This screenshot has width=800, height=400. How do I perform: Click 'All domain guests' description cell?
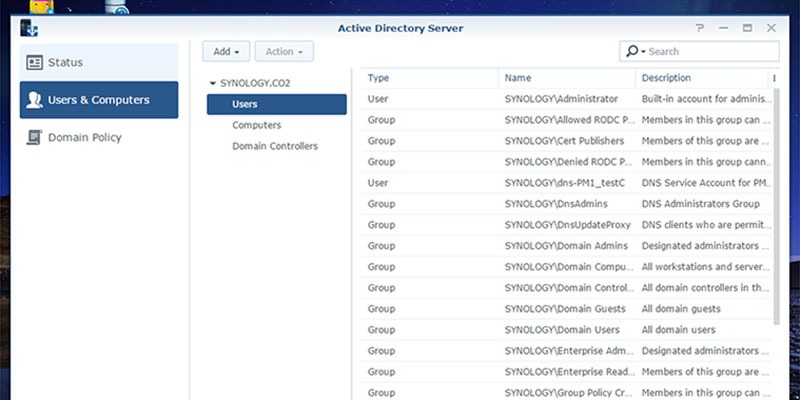coord(681,309)
